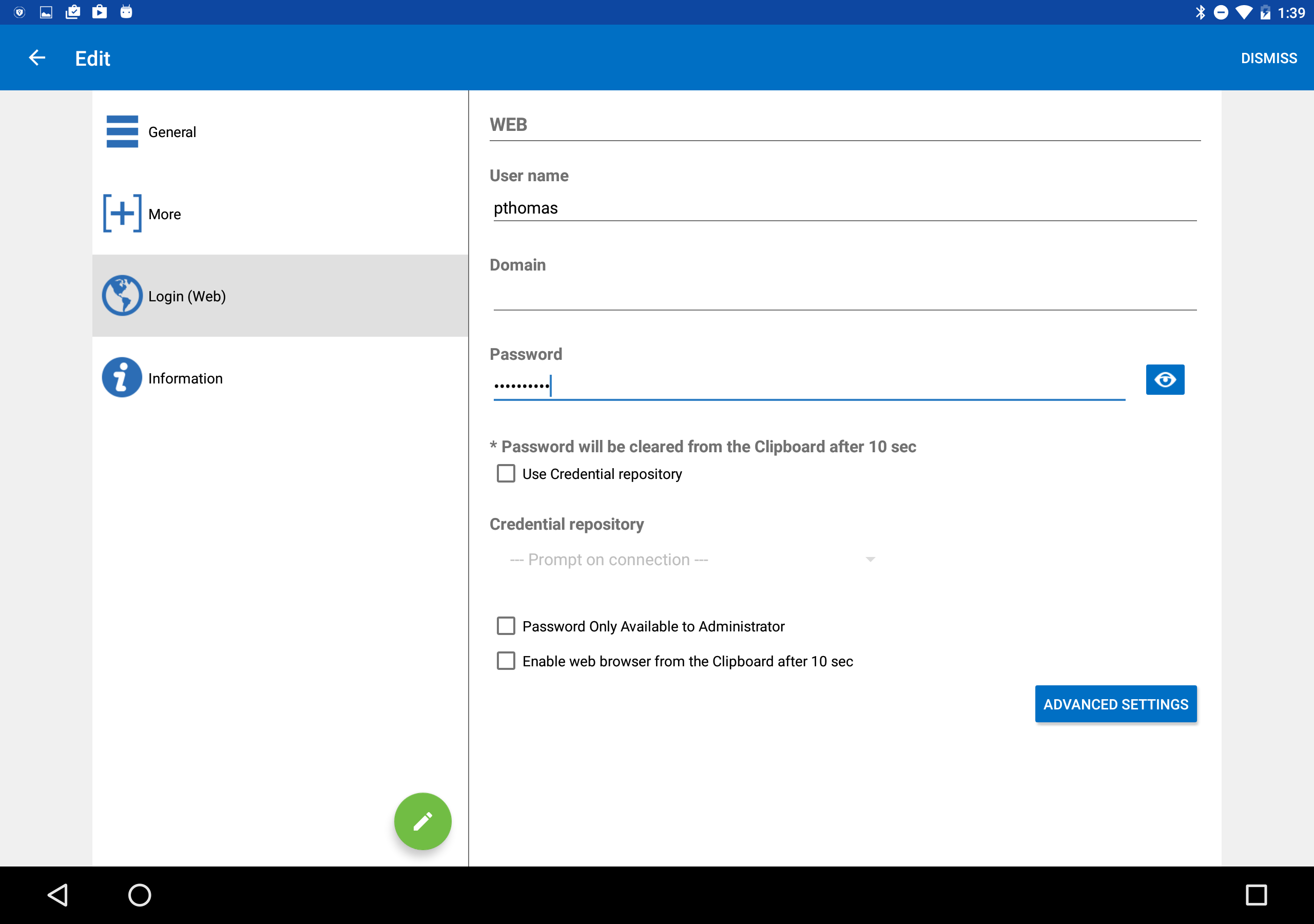Open the Information section label
The image size is (1314, 924).
[x=185, y=378]
